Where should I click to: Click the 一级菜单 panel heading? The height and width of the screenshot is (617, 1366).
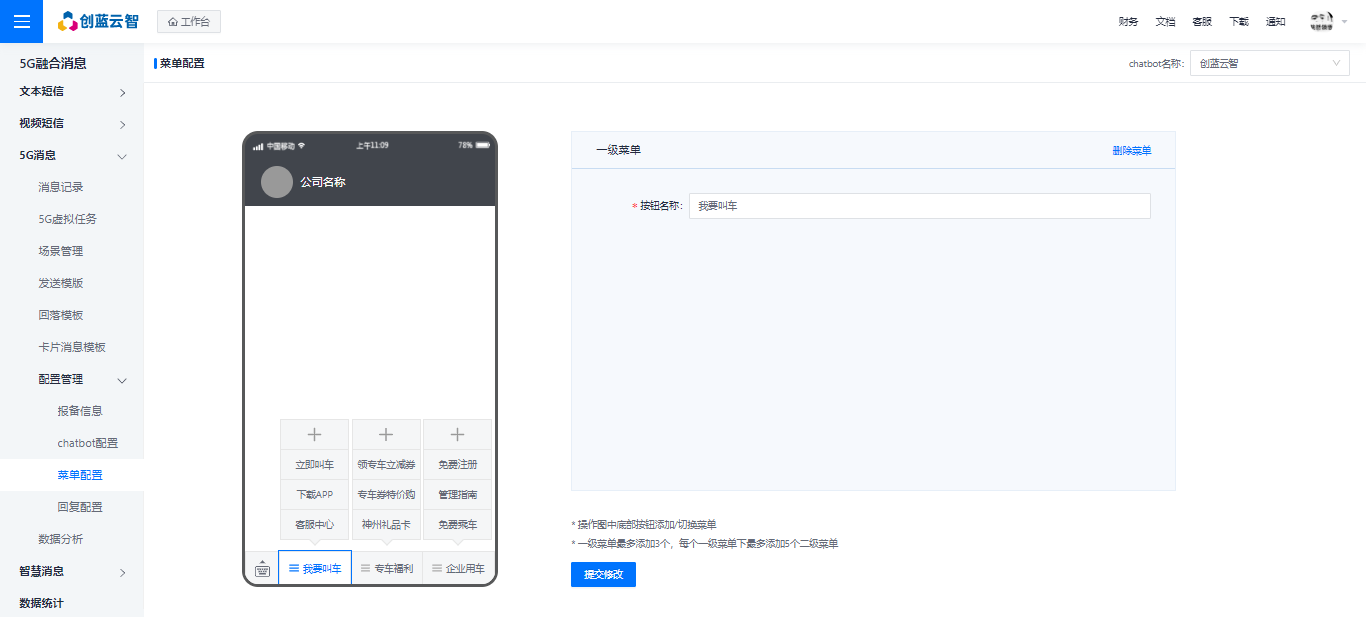pyautogui.click(x=618, y=151)
